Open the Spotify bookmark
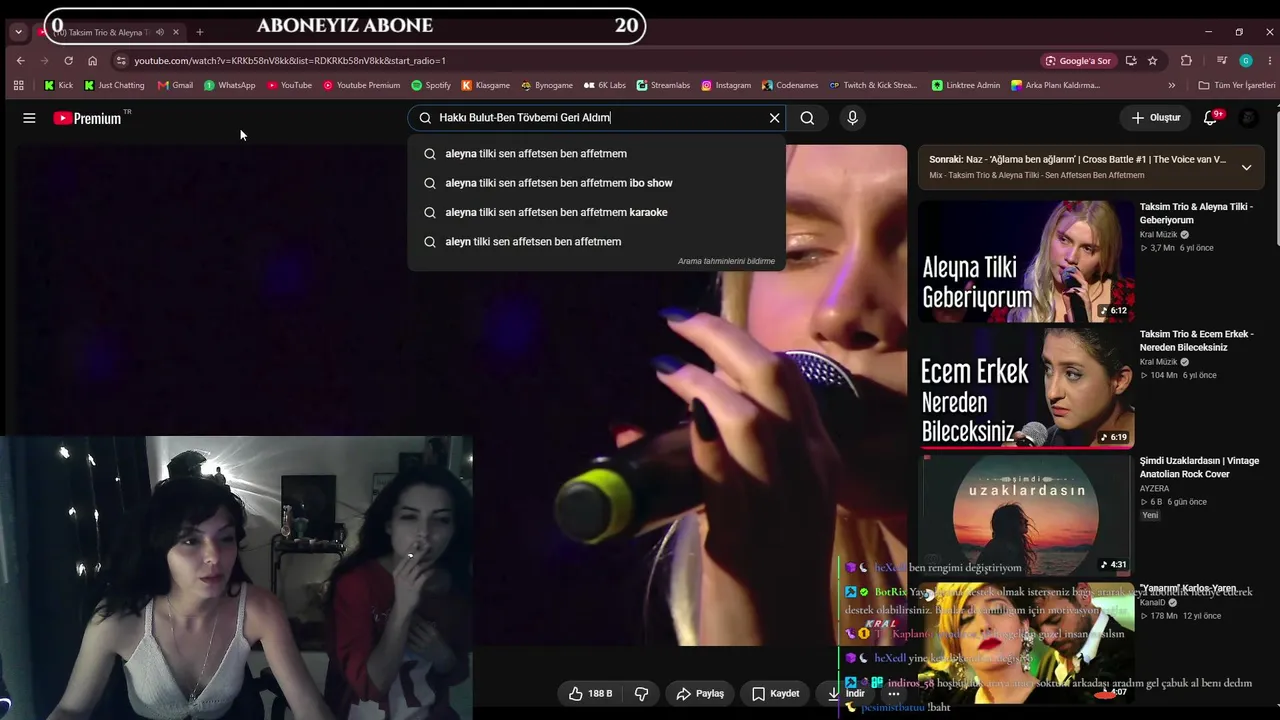 (x=431, y=85)
